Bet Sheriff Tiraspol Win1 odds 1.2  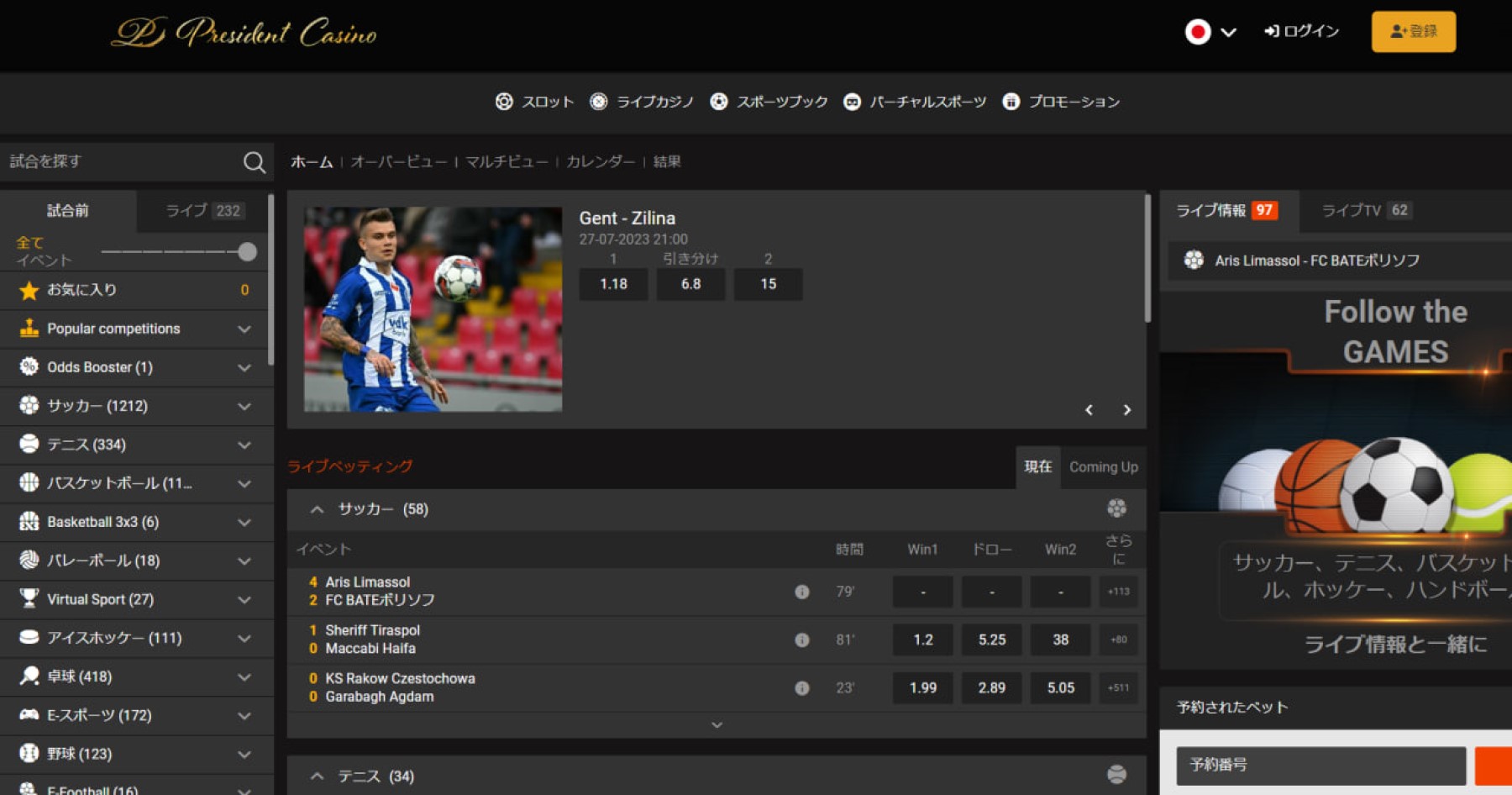pos(923,640)
